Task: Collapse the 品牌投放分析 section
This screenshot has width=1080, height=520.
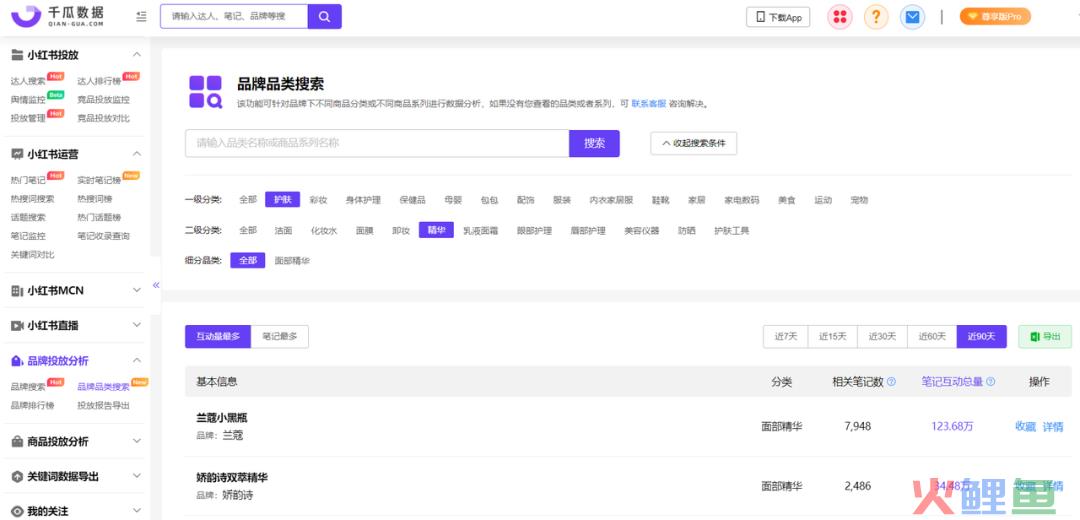Action: [137, 360]
